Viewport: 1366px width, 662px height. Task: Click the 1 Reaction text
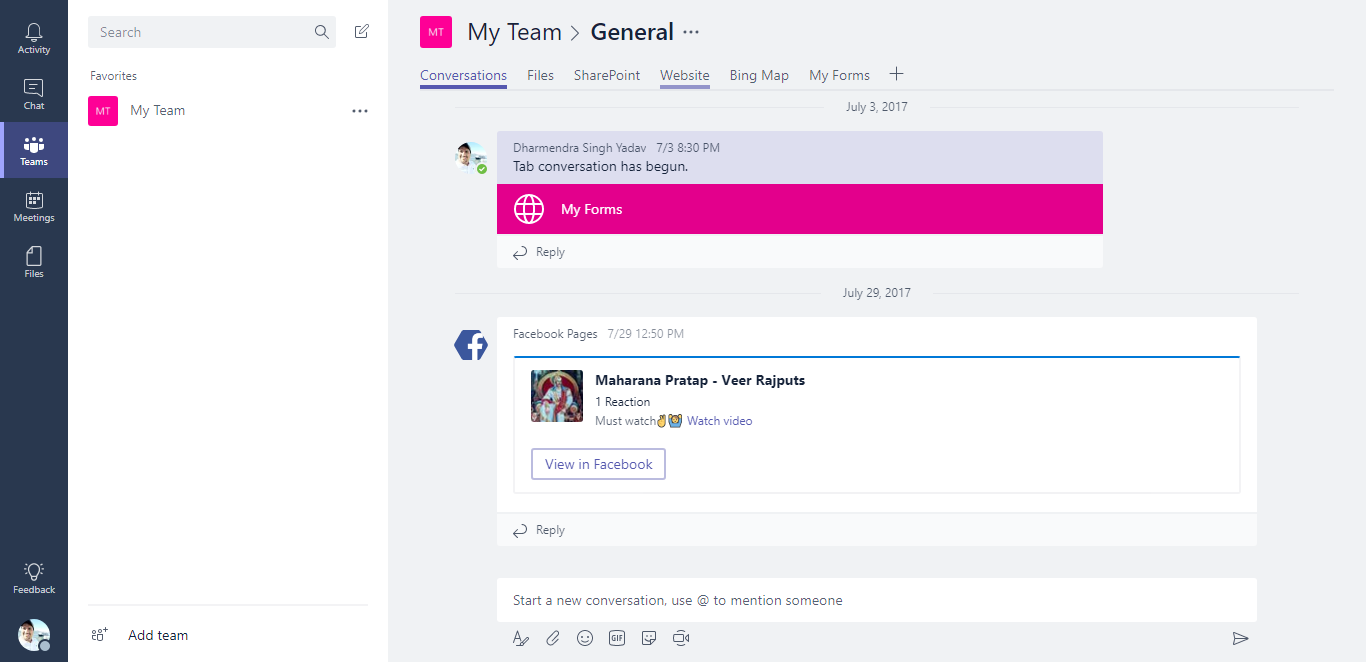click(623, 402)
